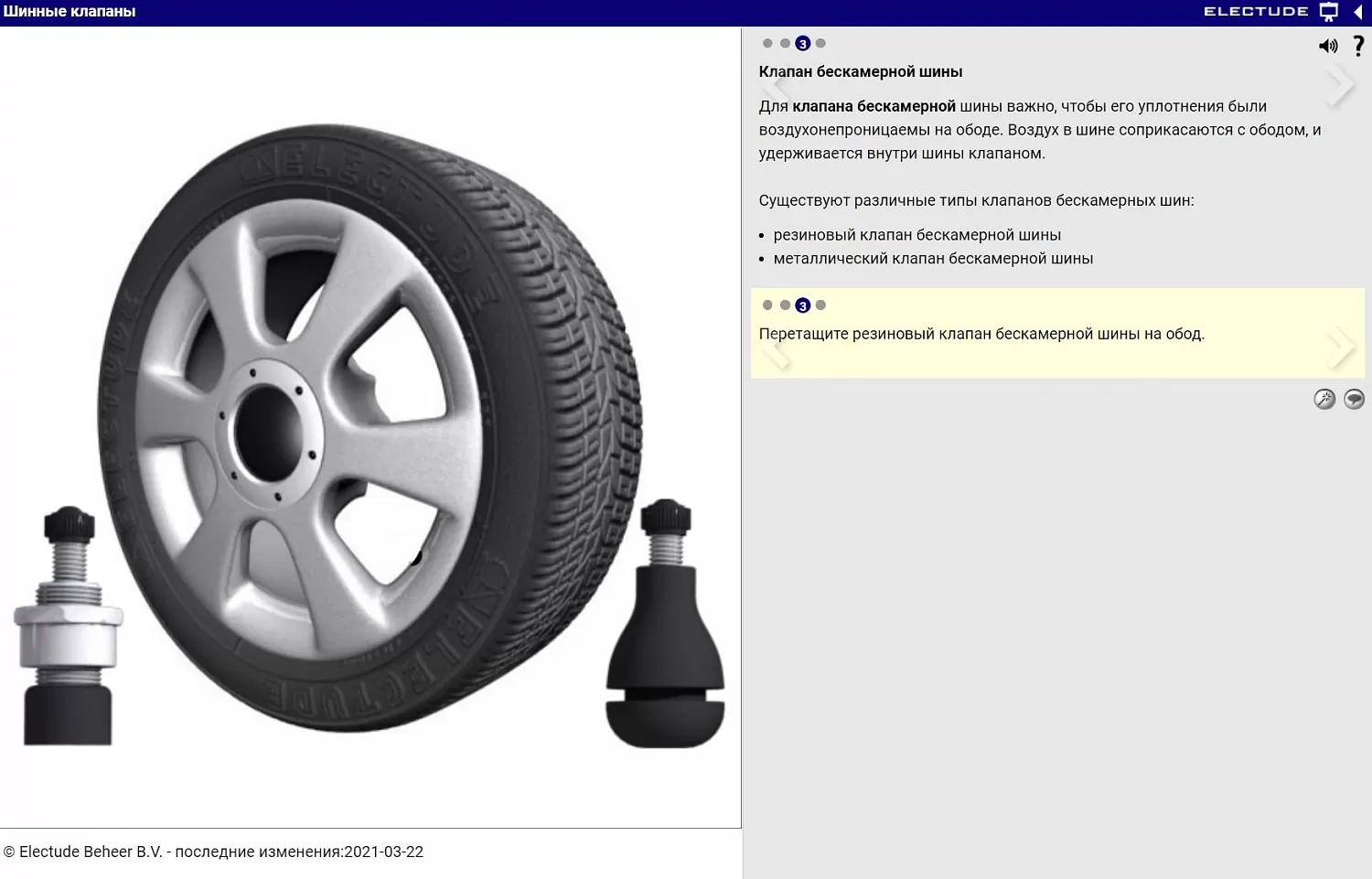Select second page dot in top pagination

coord(785,43)
